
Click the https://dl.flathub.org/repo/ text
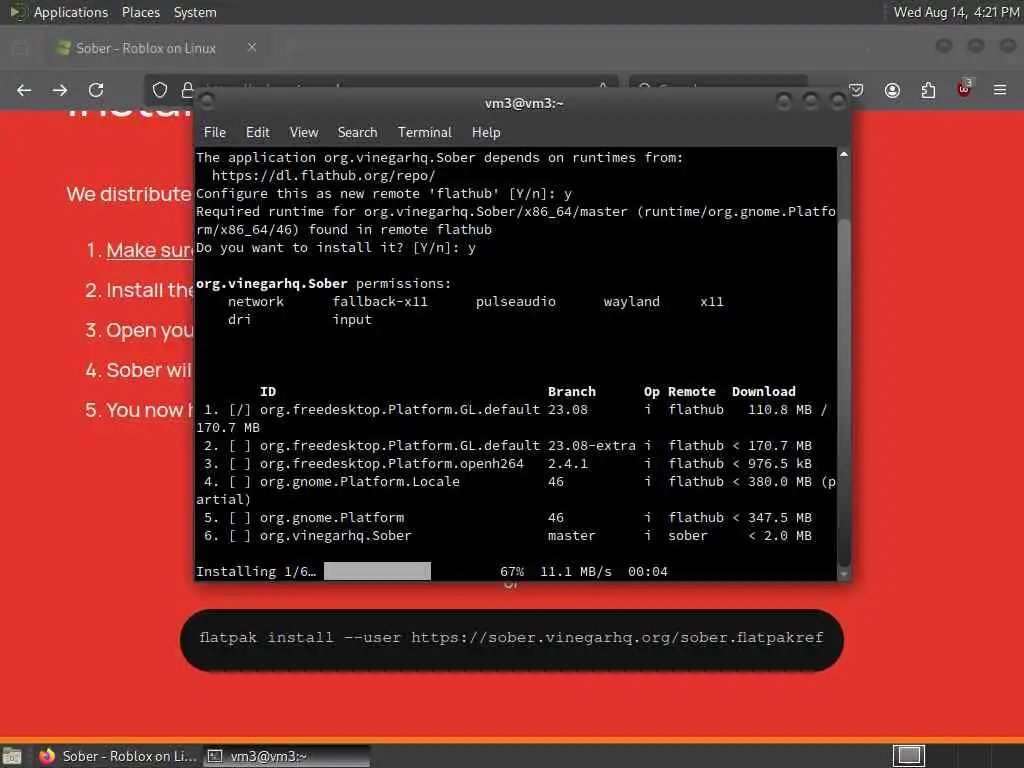pos(323,176)
